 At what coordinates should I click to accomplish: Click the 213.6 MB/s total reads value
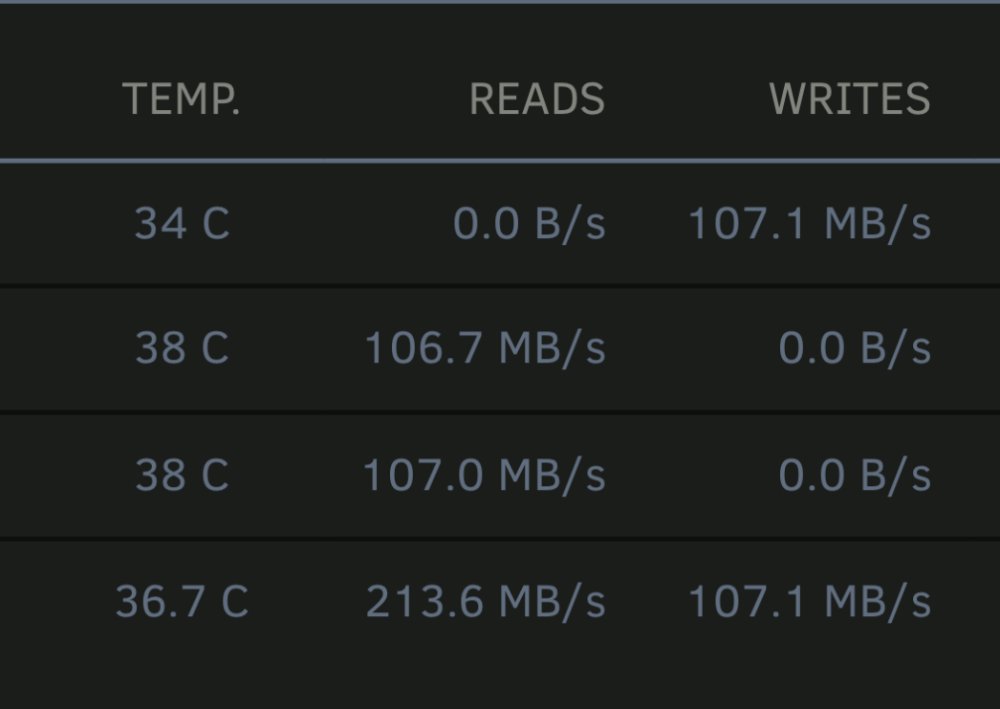pyautogui.click(x=485, y=601)
